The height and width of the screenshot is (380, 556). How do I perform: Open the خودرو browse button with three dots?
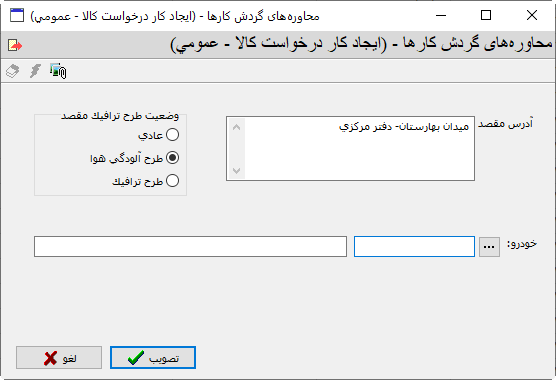[489, 247]
